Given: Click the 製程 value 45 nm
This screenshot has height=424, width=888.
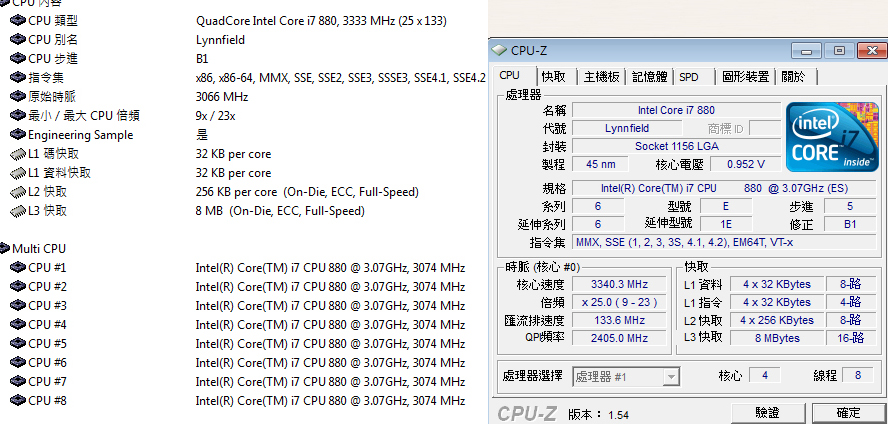Looking at the screenshot, I should pyautogui.click(x=600, y=164).
